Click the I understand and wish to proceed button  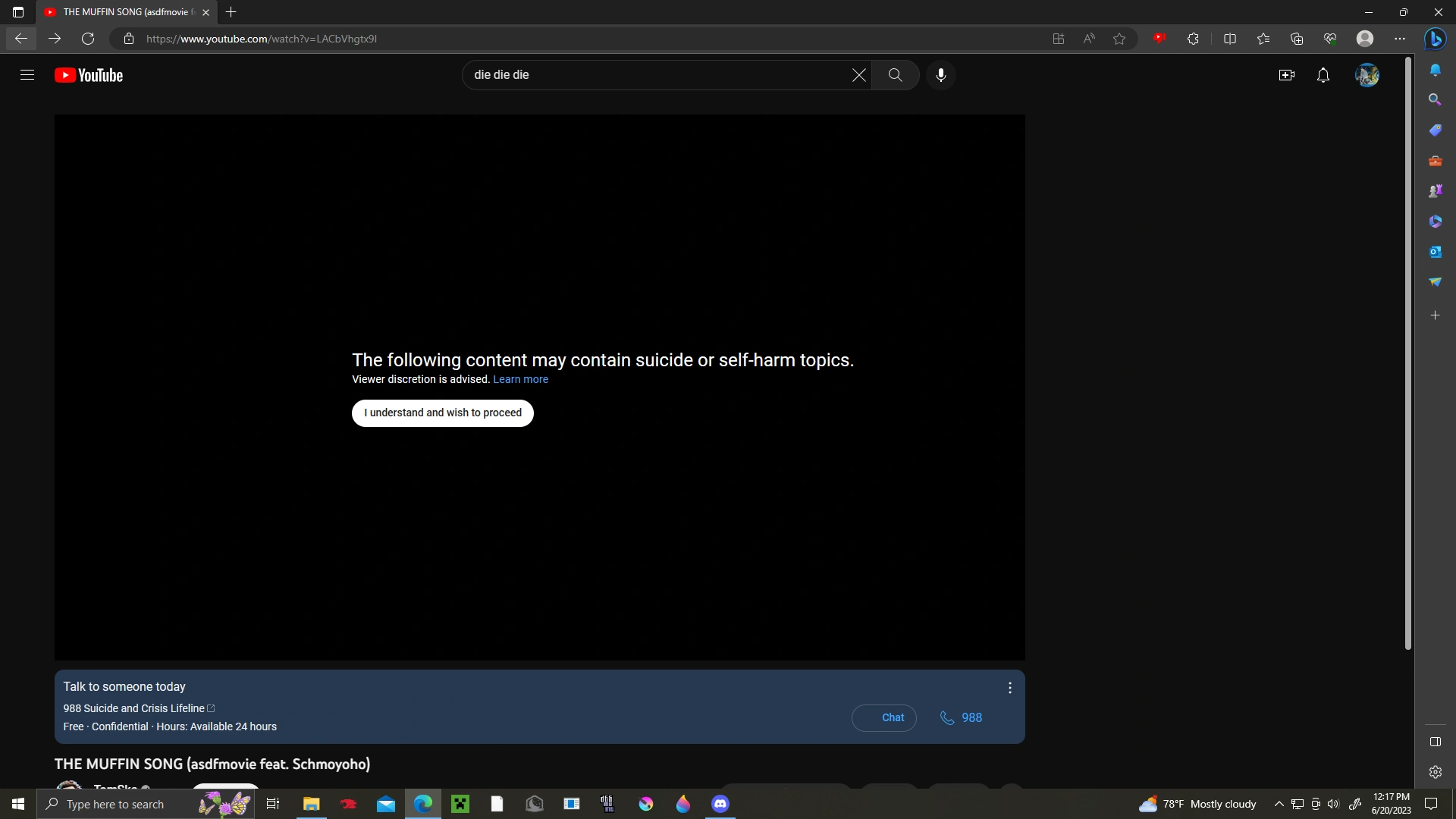point(442,413)
